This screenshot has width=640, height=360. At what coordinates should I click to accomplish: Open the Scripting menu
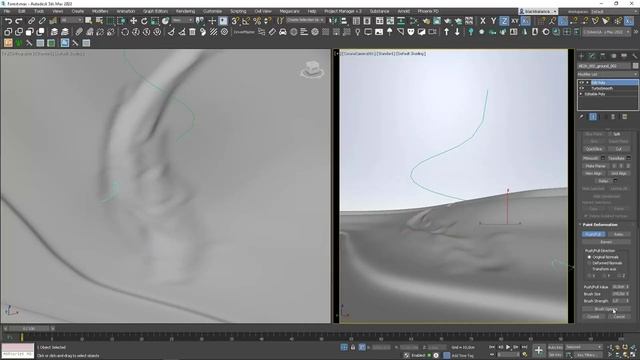(238, 11)
